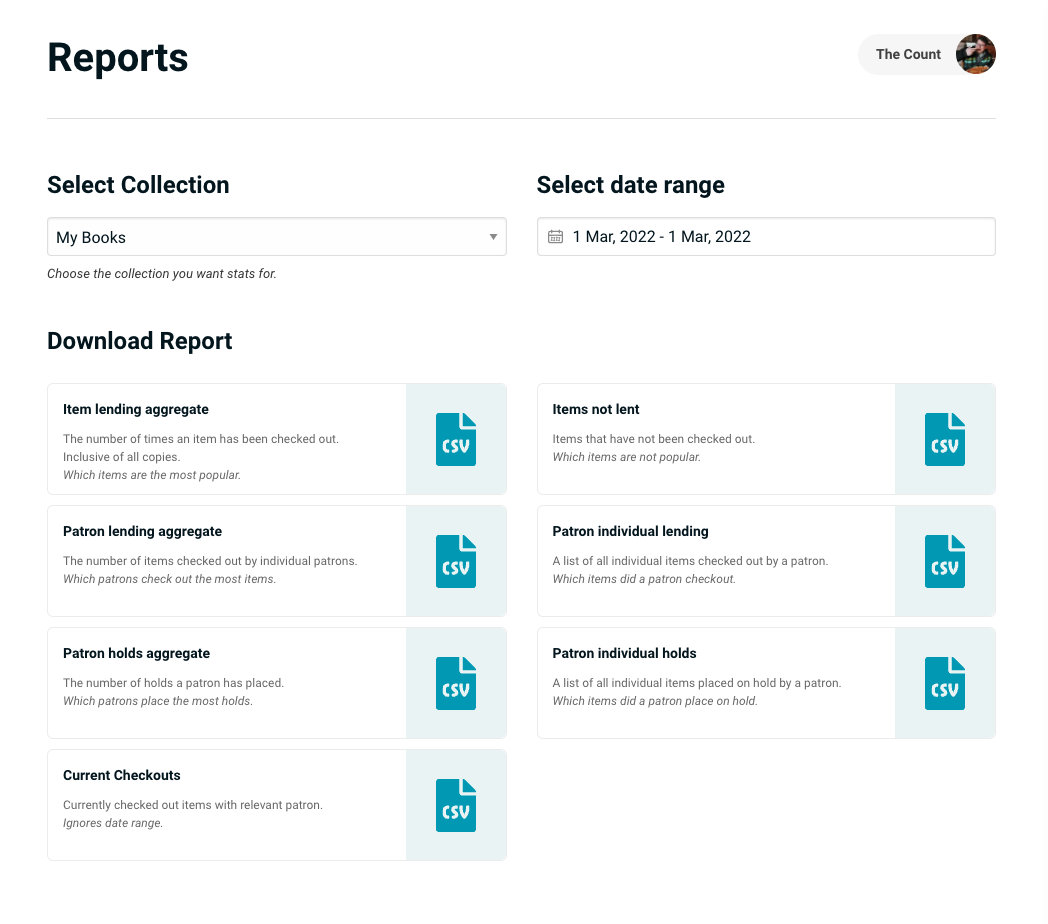Screen dimensions: 1048x924
Task: Download the Items not lent CSV
Action: [x=944, y=438]
